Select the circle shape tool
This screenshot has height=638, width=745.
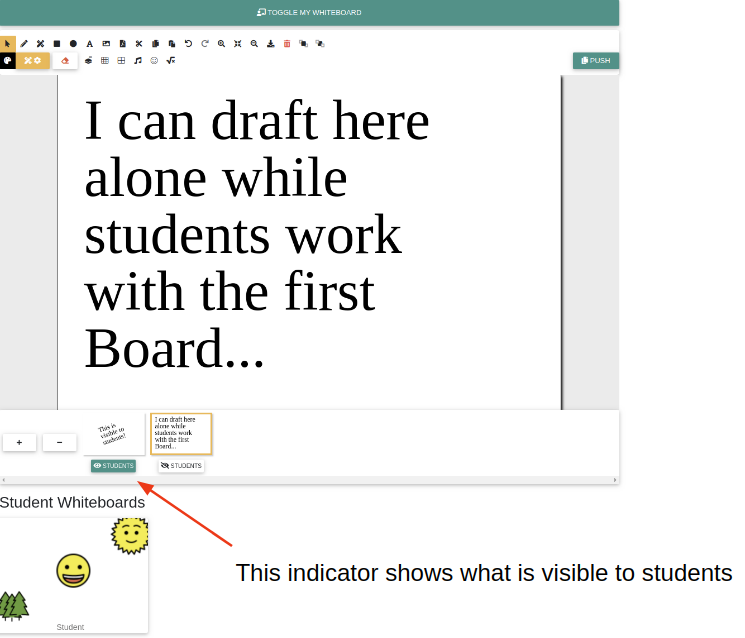(73, 44)
